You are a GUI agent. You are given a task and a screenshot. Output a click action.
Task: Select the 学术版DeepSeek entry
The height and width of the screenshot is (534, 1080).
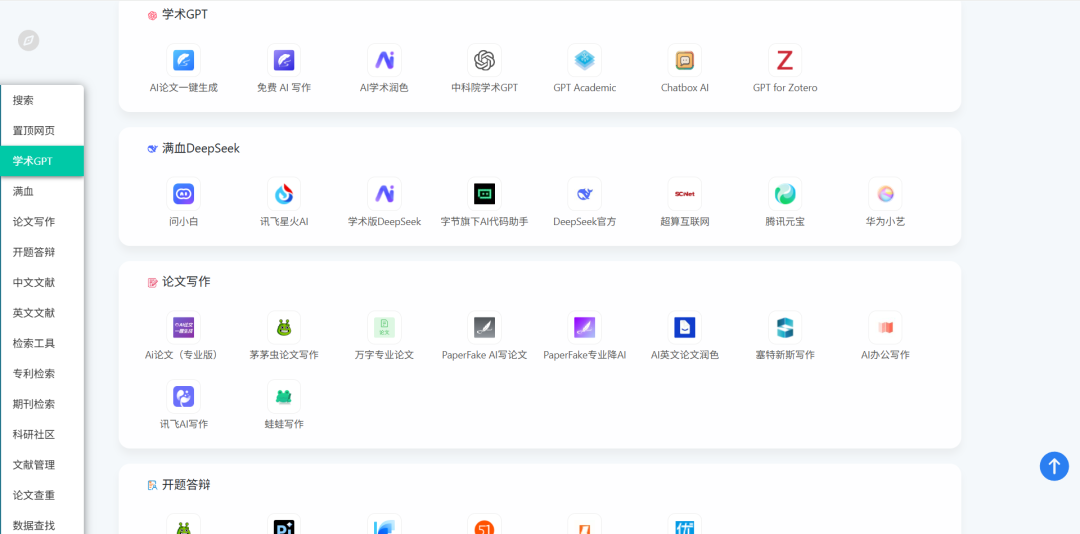[385, 222]
